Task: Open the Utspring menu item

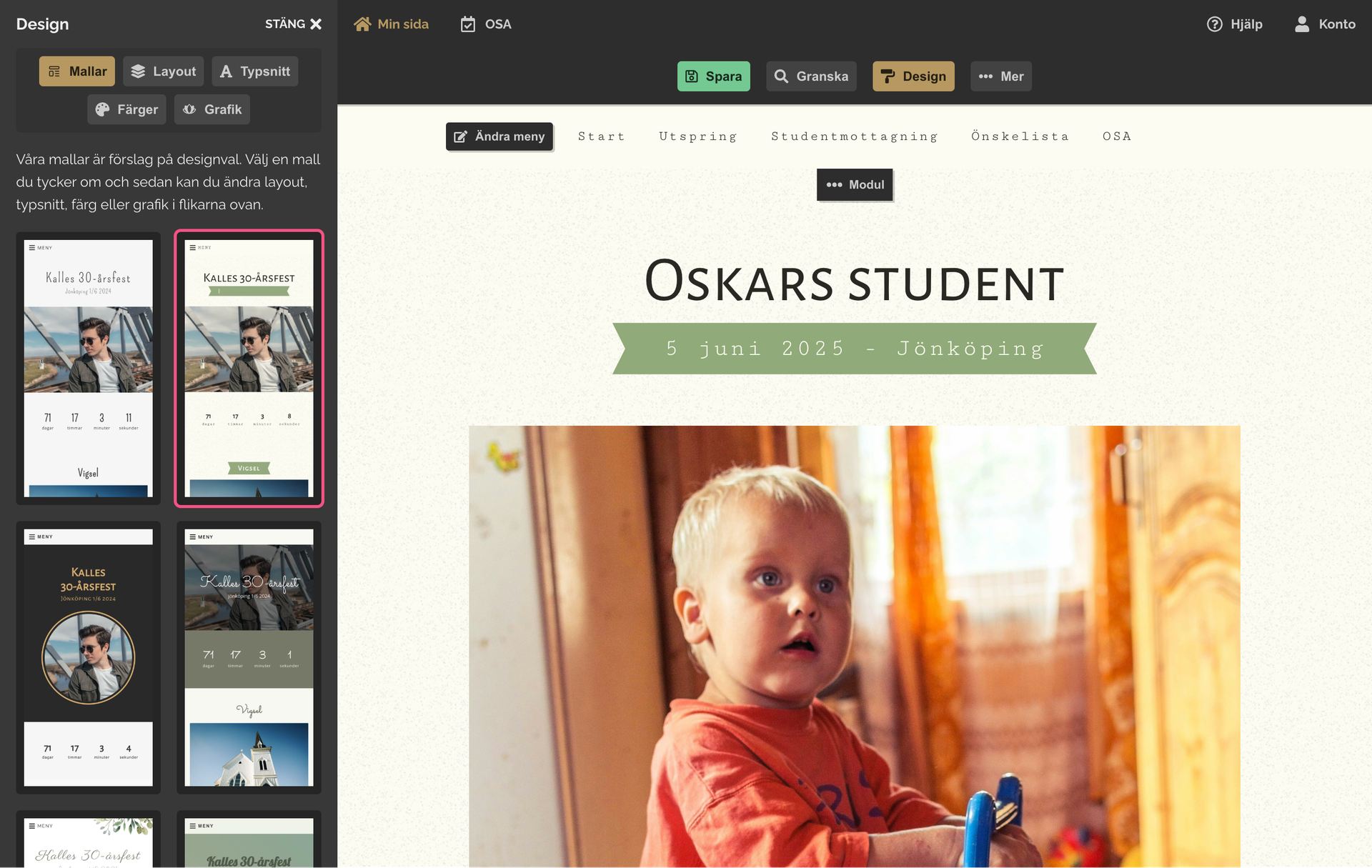Action: pyautogui.click(x=698, y=136)
